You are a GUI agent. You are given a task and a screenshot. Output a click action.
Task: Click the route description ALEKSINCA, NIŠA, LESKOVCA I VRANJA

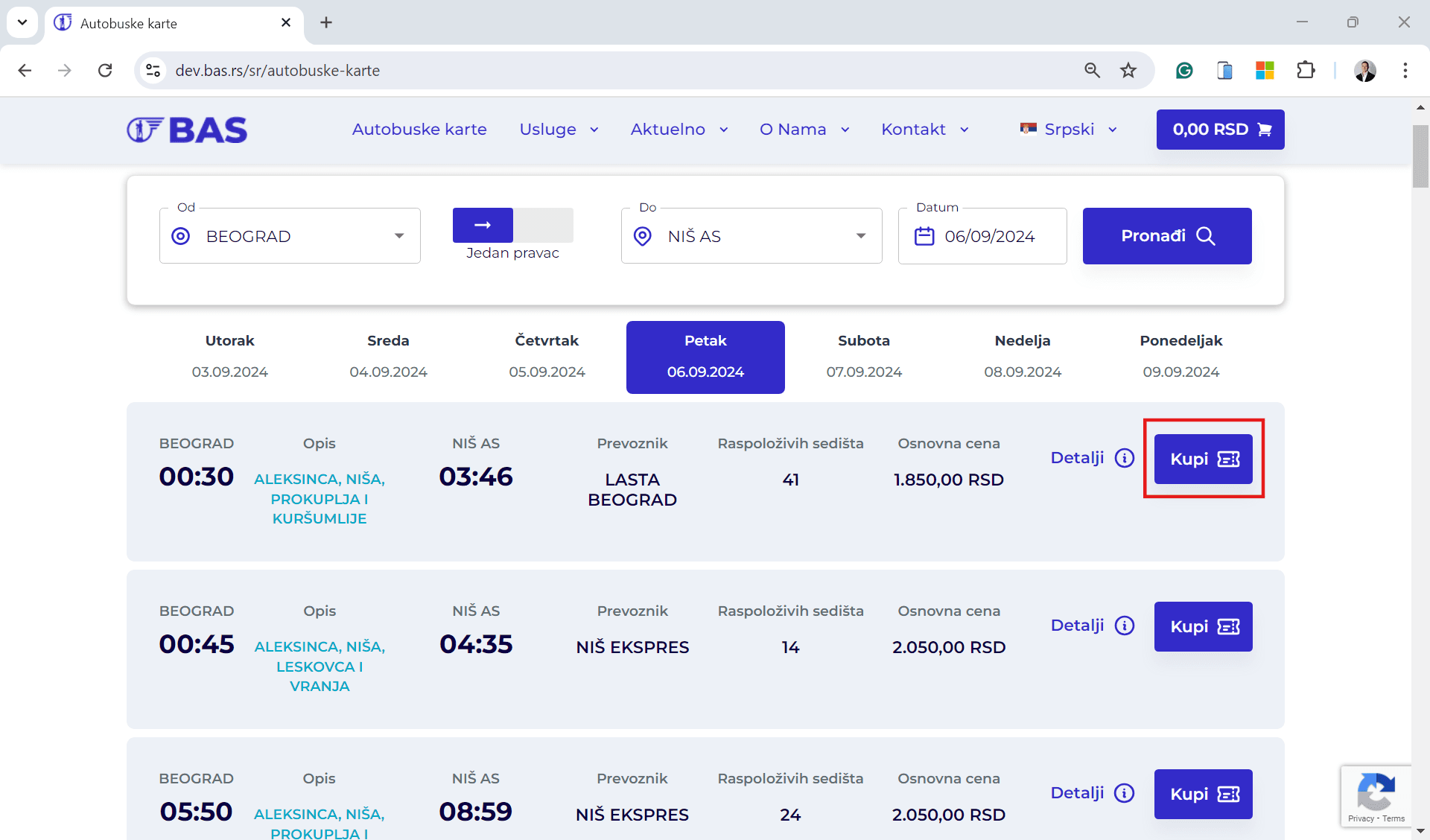pyautogui.click(x=320, y=666)
